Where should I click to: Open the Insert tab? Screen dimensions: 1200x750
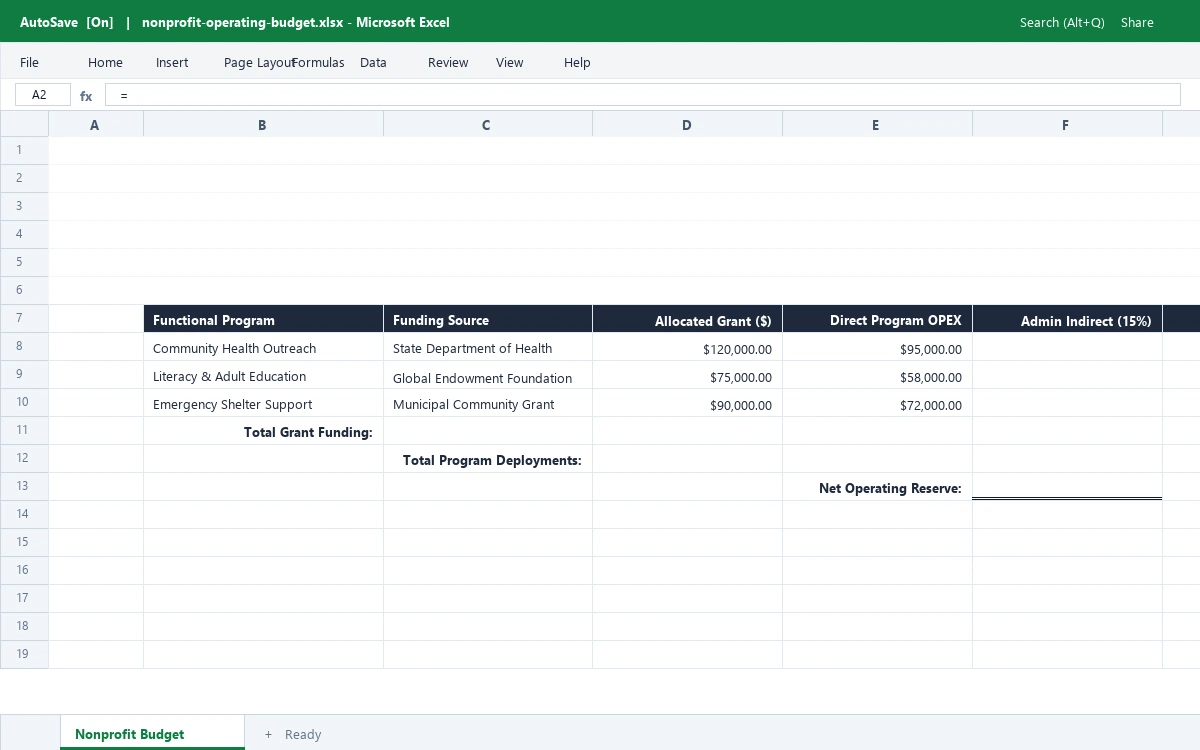[172, 62]
